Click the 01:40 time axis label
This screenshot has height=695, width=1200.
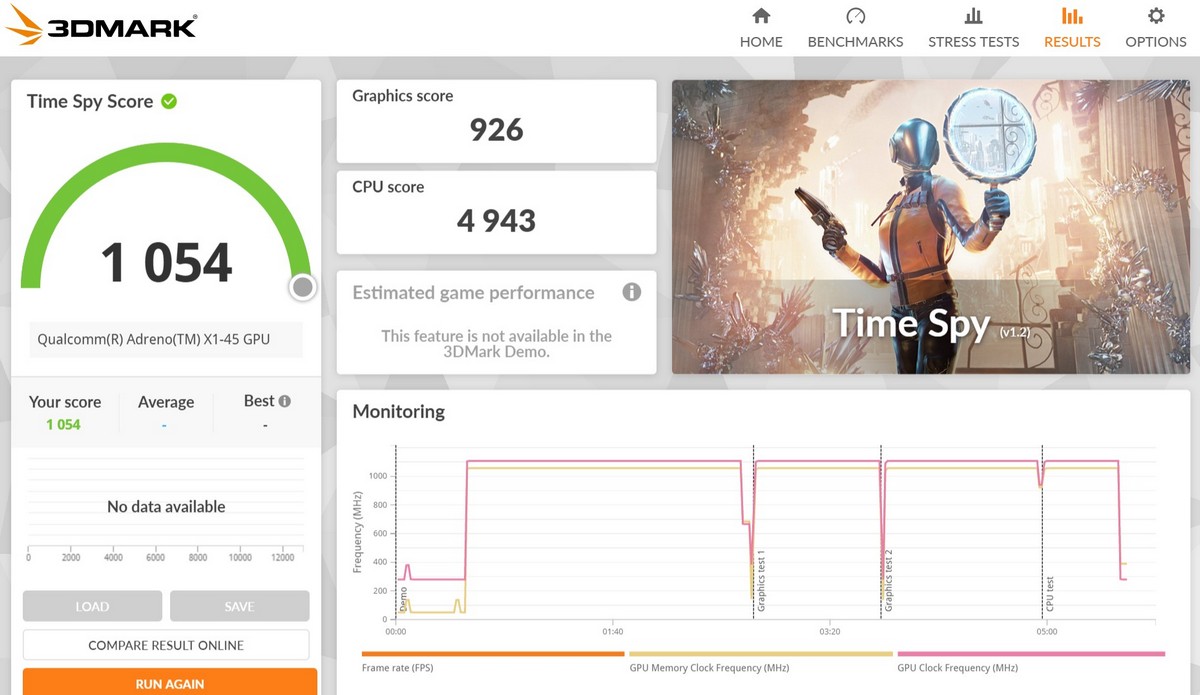pos(612,632)
